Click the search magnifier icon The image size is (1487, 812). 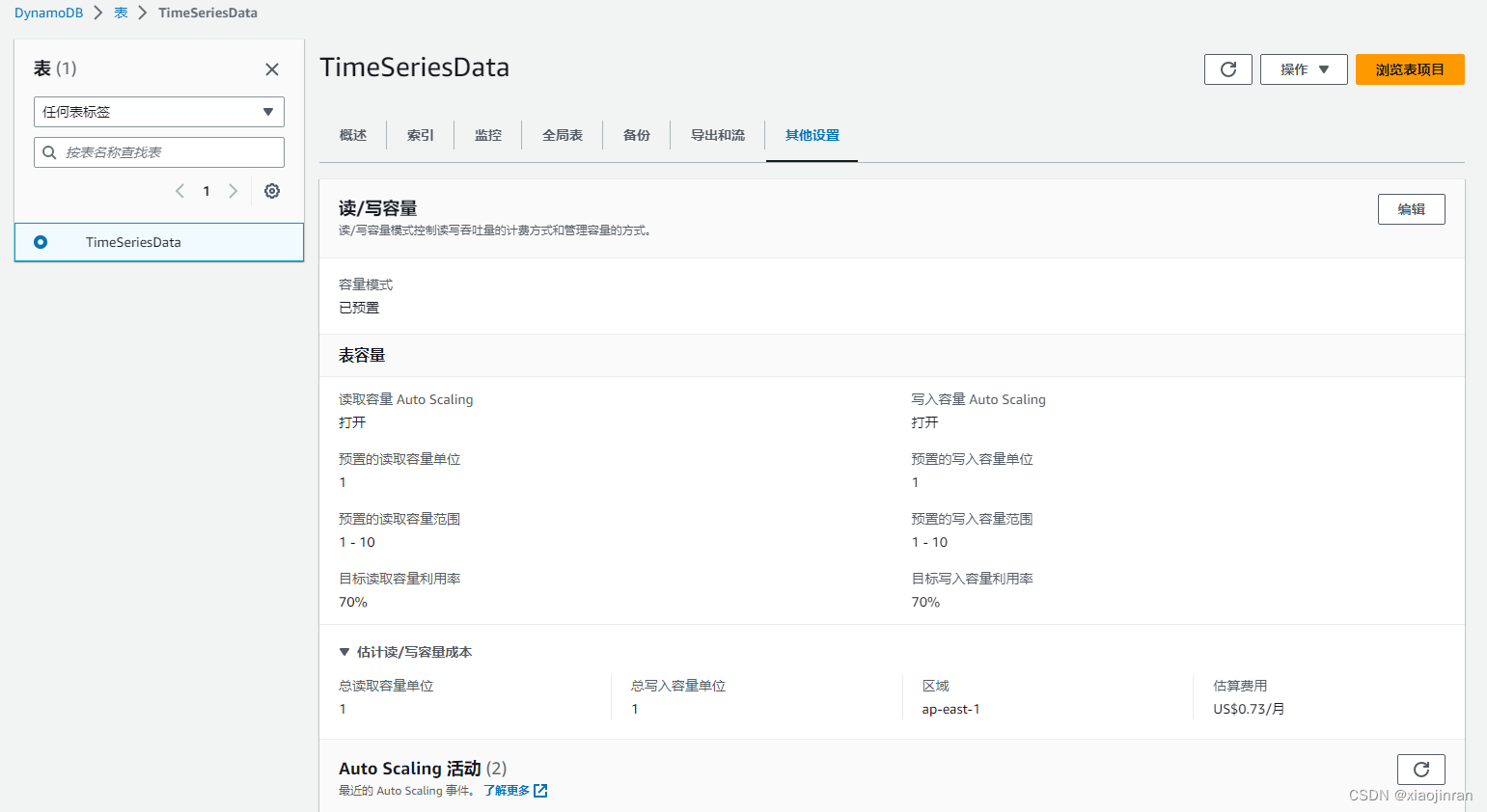point(49,152)
